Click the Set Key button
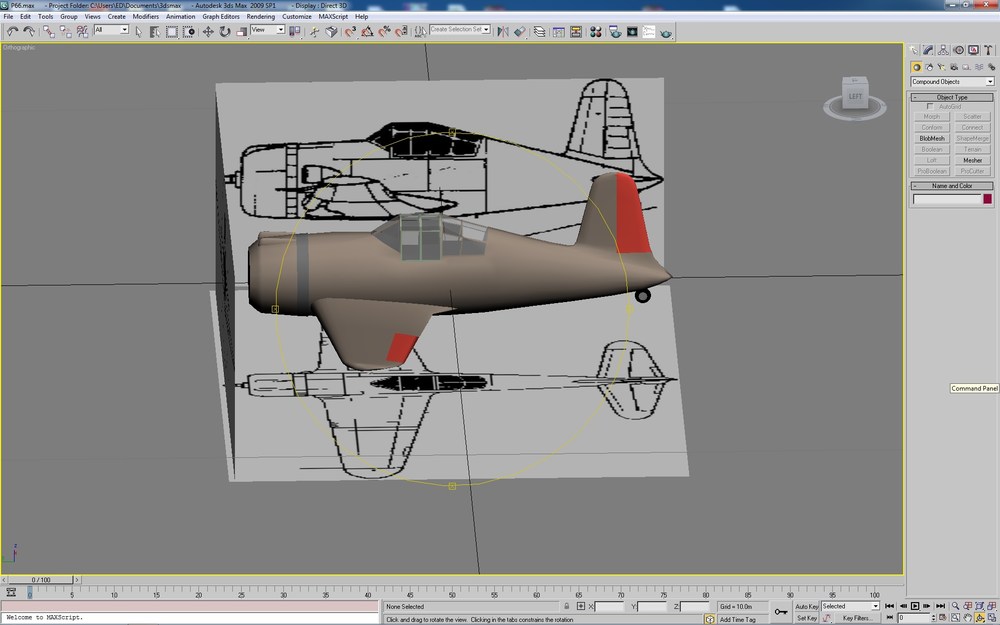The width and height of the screenshot is (1000, 625). pos(806,618)
